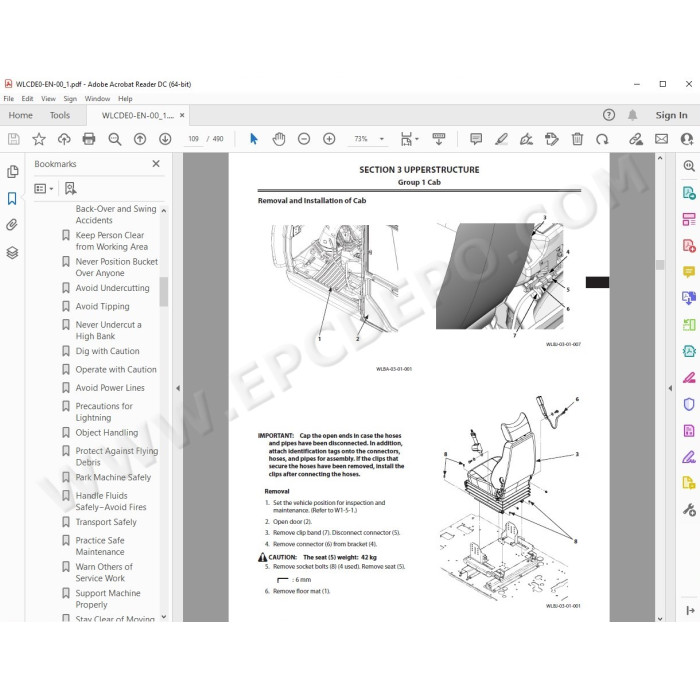Click the document vertical scrollbar thumb
700x700 pixels.
pos(660,265)
